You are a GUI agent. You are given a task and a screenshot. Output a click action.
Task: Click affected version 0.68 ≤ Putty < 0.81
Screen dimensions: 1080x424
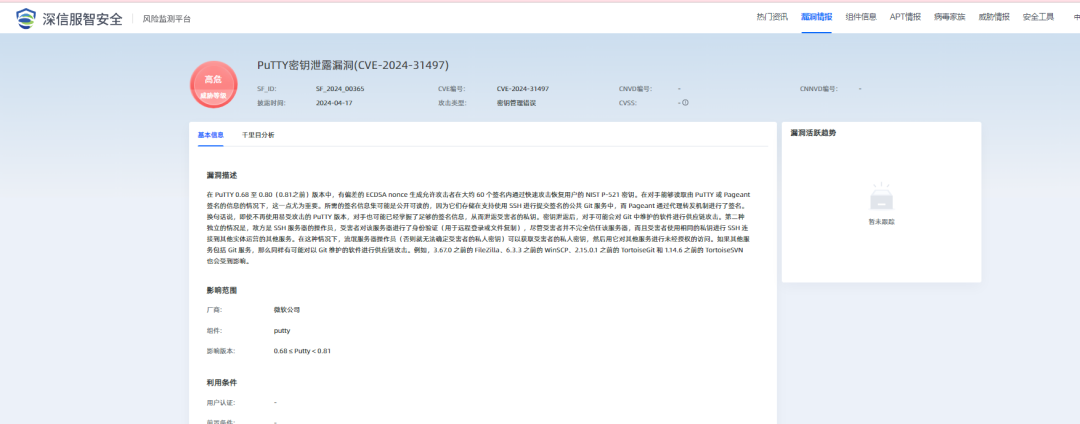coord(302,351)
